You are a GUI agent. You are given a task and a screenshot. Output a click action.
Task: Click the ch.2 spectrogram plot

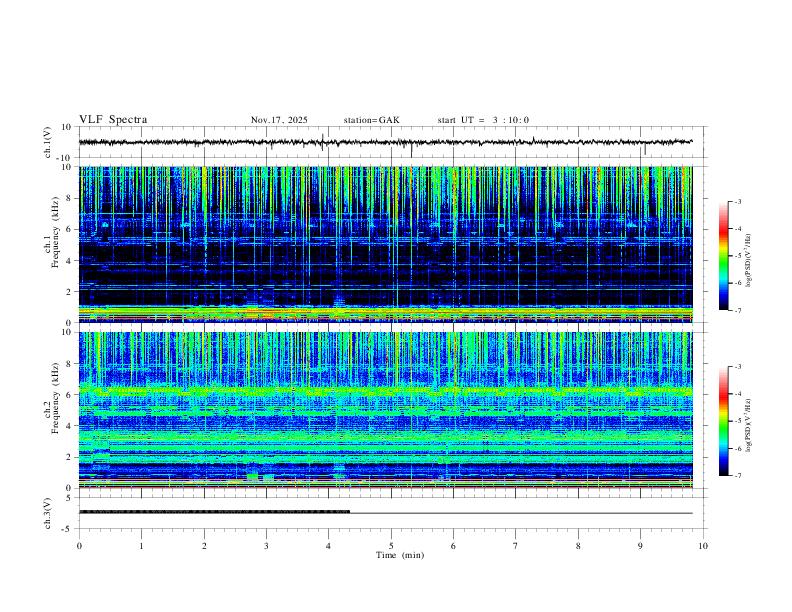coord(385,410)
